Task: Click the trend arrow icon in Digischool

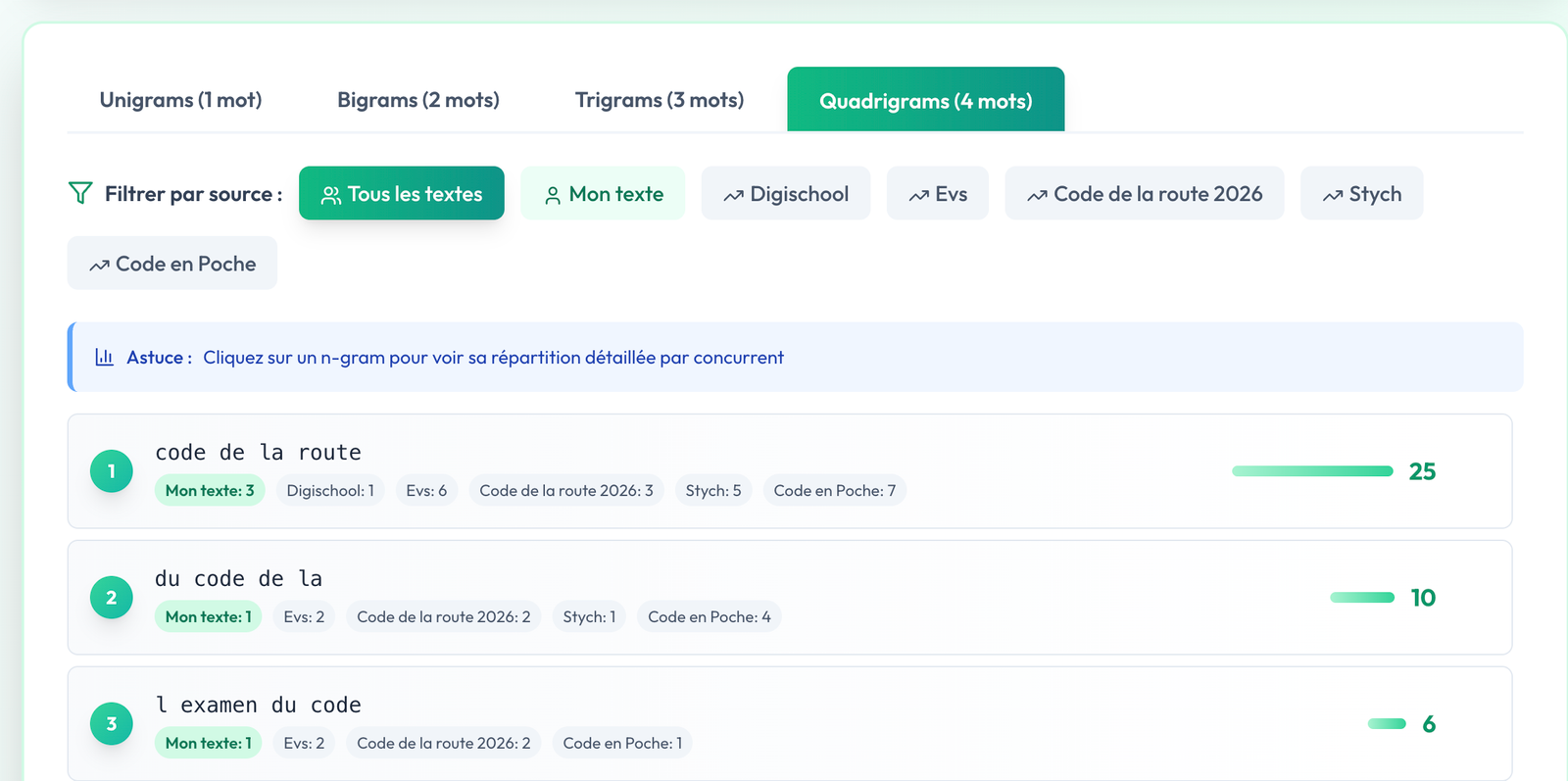Action: coord(733,196)
